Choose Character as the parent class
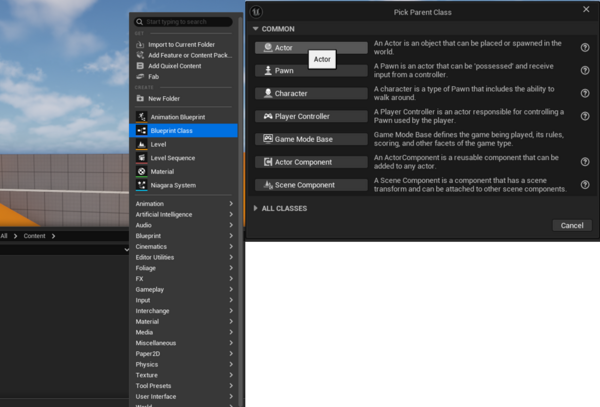Screen dimensions: 600x407 click(x=311, y=93)
